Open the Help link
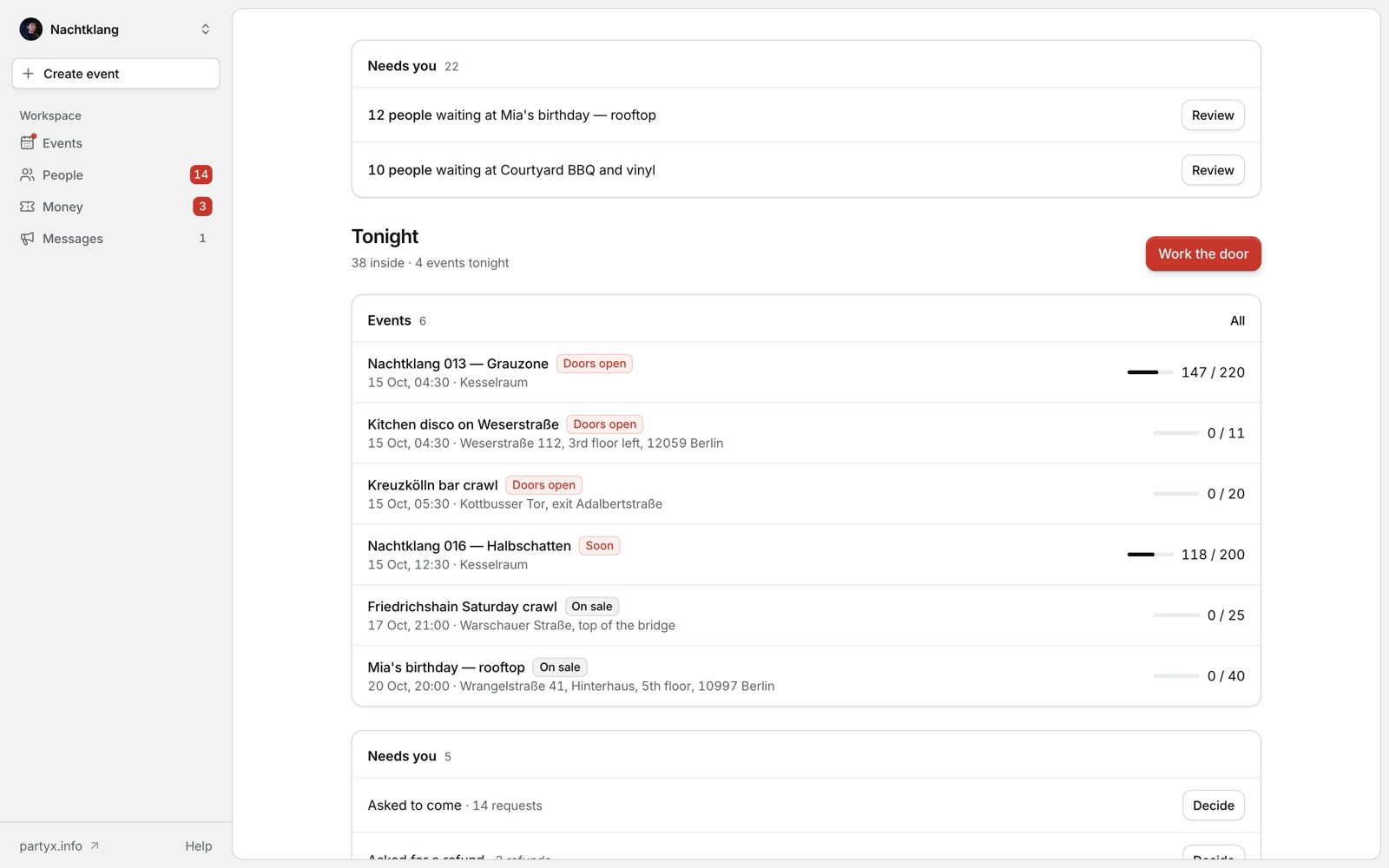Viewport: 1389px width, 868px height. tap(198, 845)
